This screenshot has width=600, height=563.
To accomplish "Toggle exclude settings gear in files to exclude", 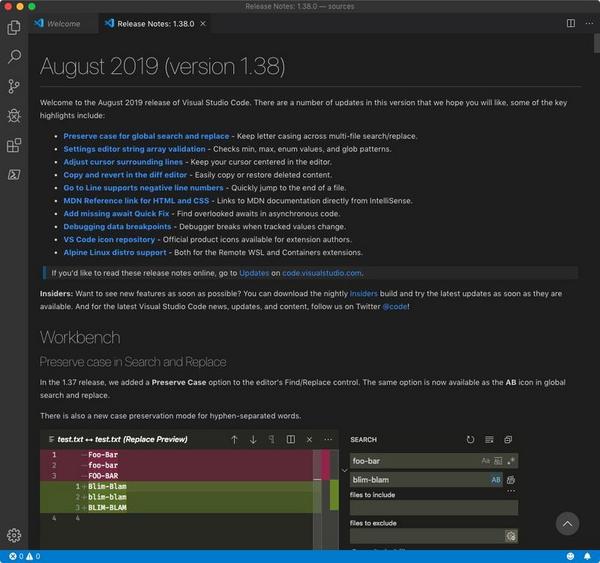I will point(511,536).
